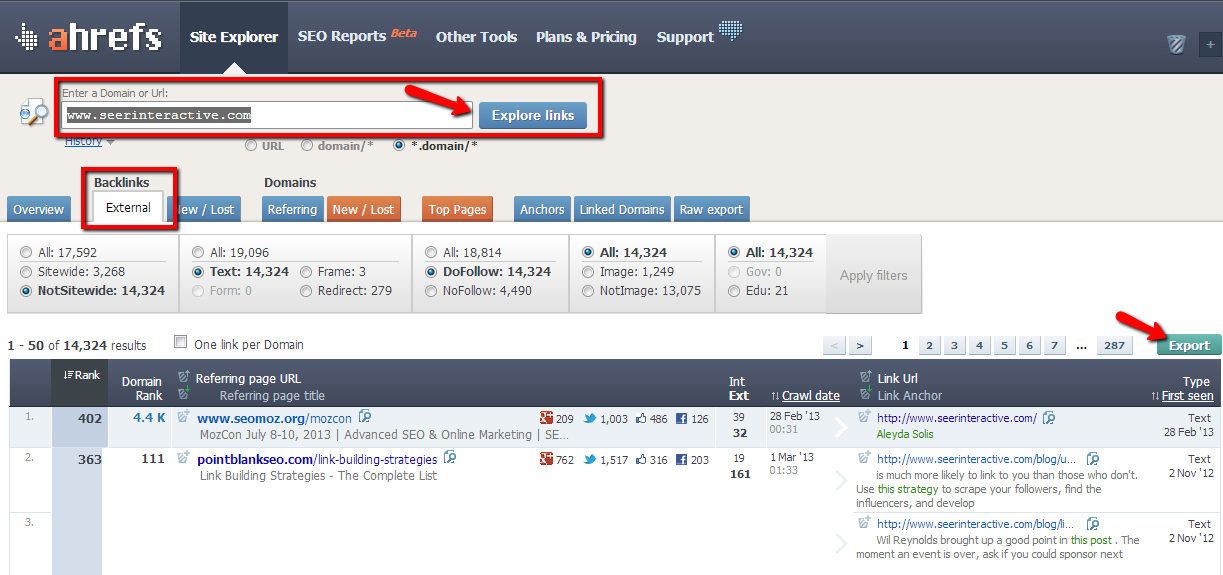Screen dimensions: 1223x575
Task: Open the Other Tools menu
Action: [x=476, y=37]
